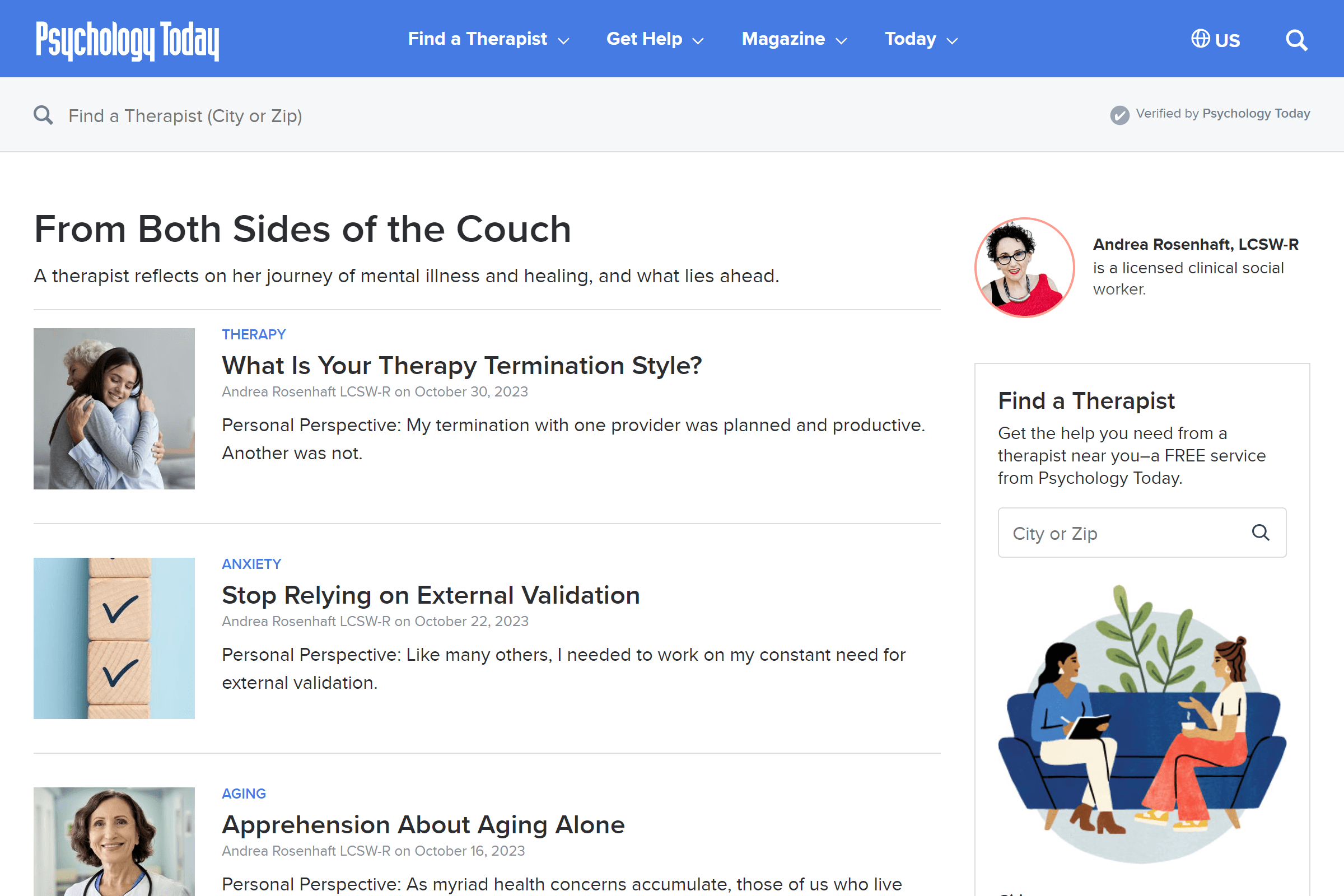Open the Magazine dropdown menu
Image resolution: width=1344 pixels, height=896 pixels.
click(794, 39)
